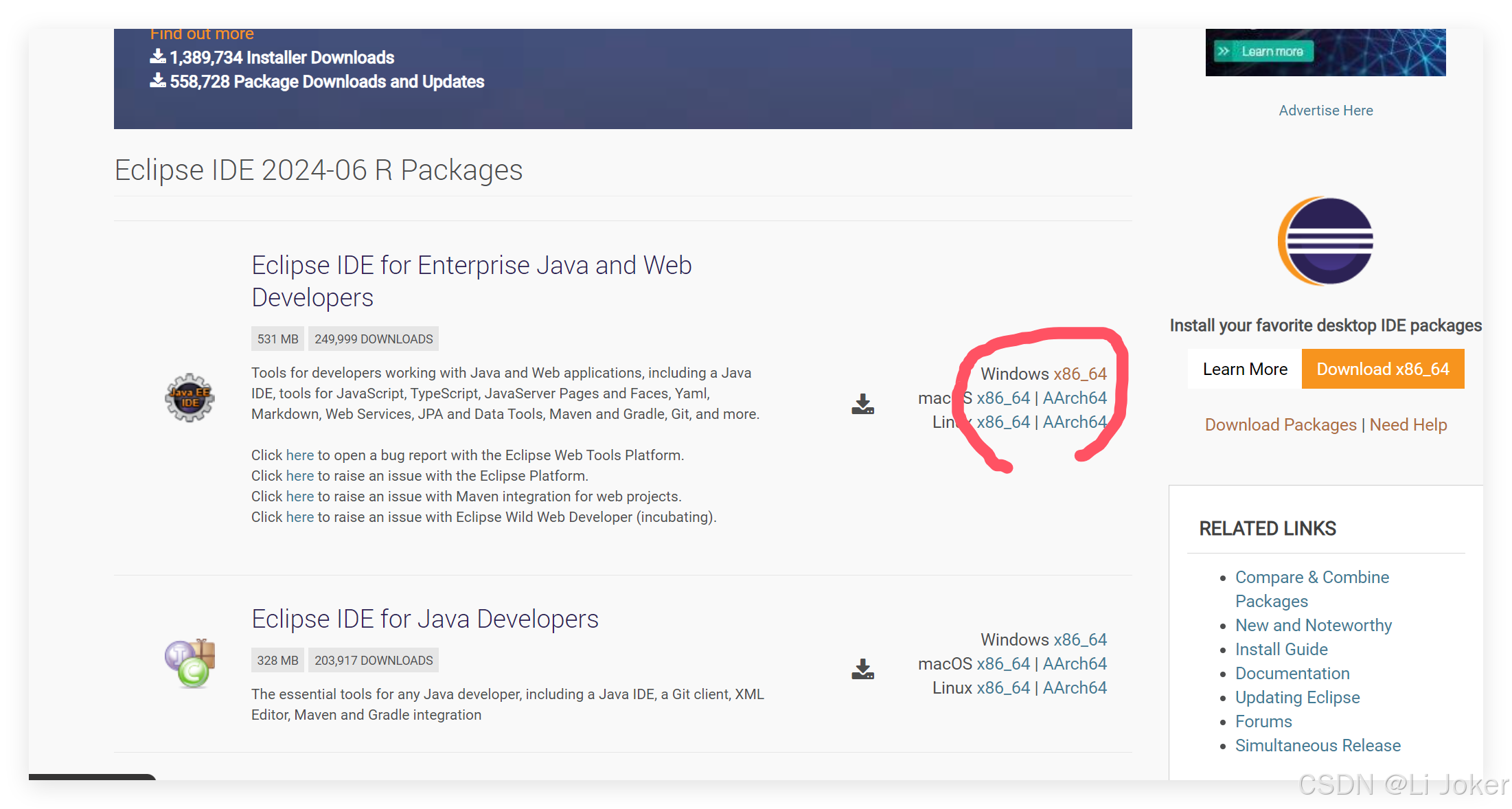Open the Need Help link
1512x809 pixels.
click(1408, 425)
